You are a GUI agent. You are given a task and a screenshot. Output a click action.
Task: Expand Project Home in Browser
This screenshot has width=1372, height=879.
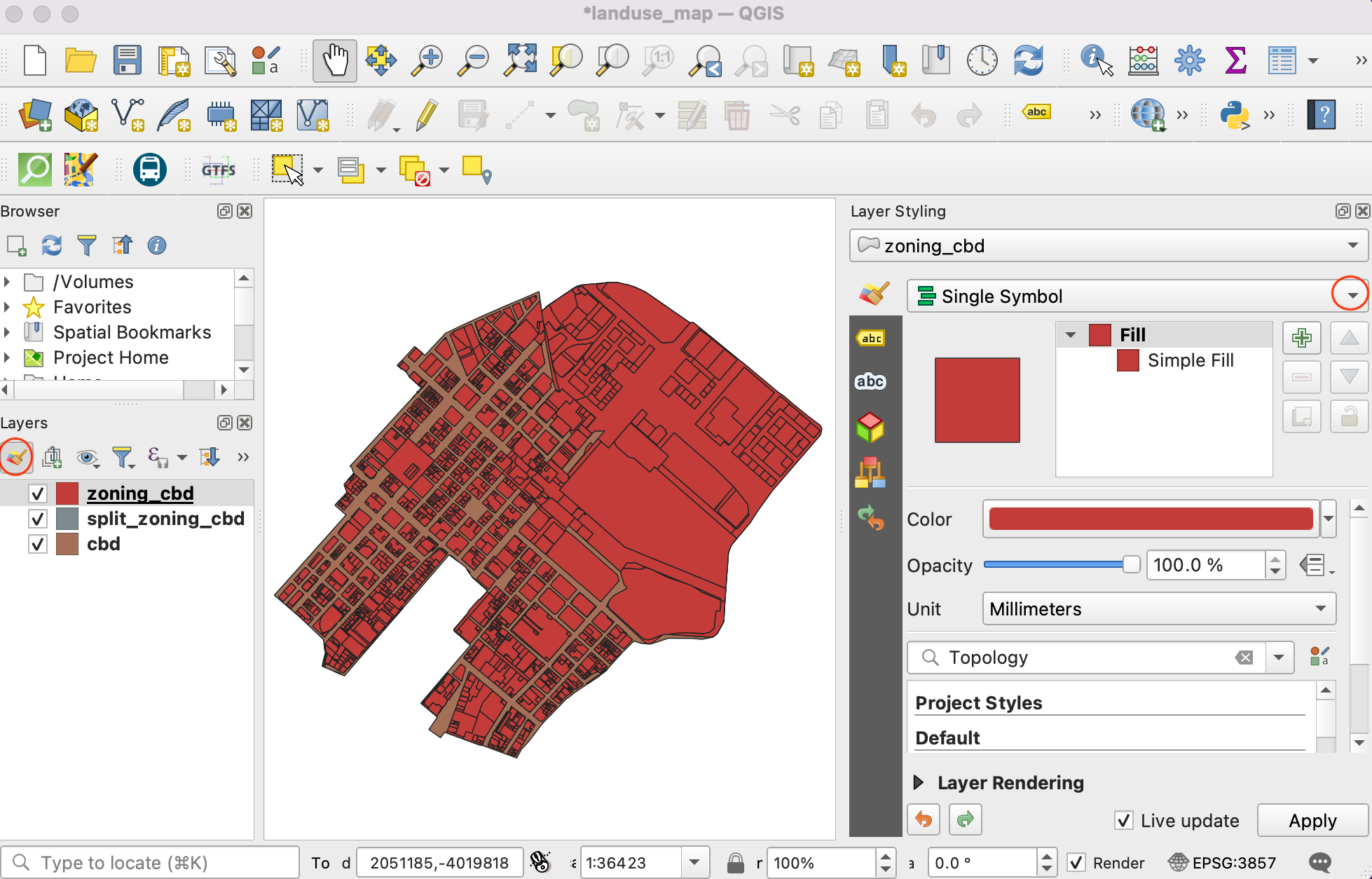(x=7, y=357)
